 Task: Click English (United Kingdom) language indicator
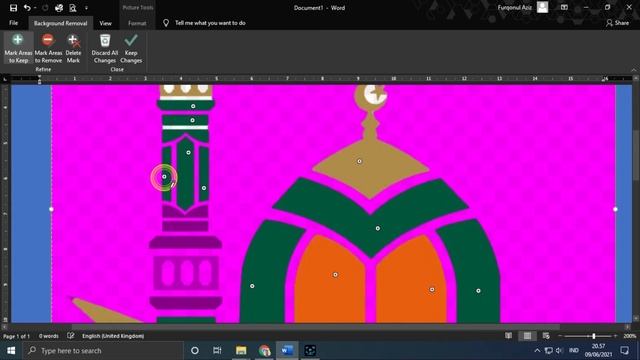[x=113, y=336]
